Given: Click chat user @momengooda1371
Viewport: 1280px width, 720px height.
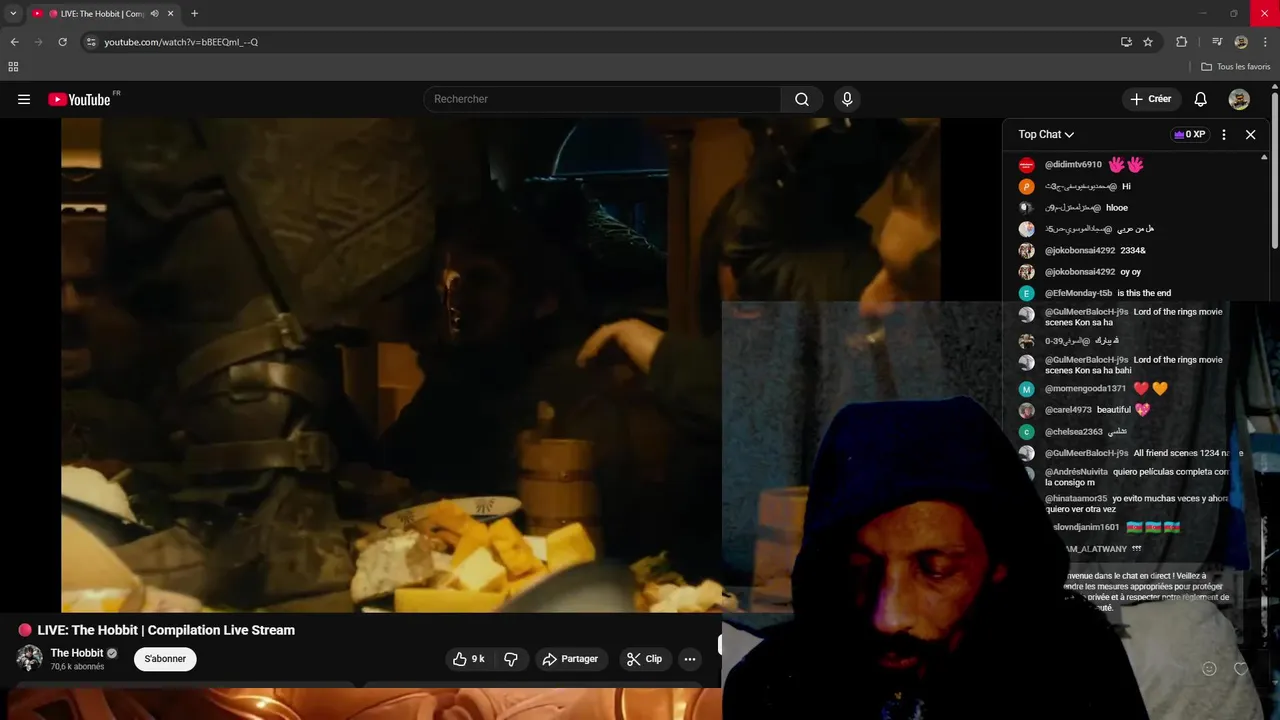Looking at the screenshot, I should 1085,389.
